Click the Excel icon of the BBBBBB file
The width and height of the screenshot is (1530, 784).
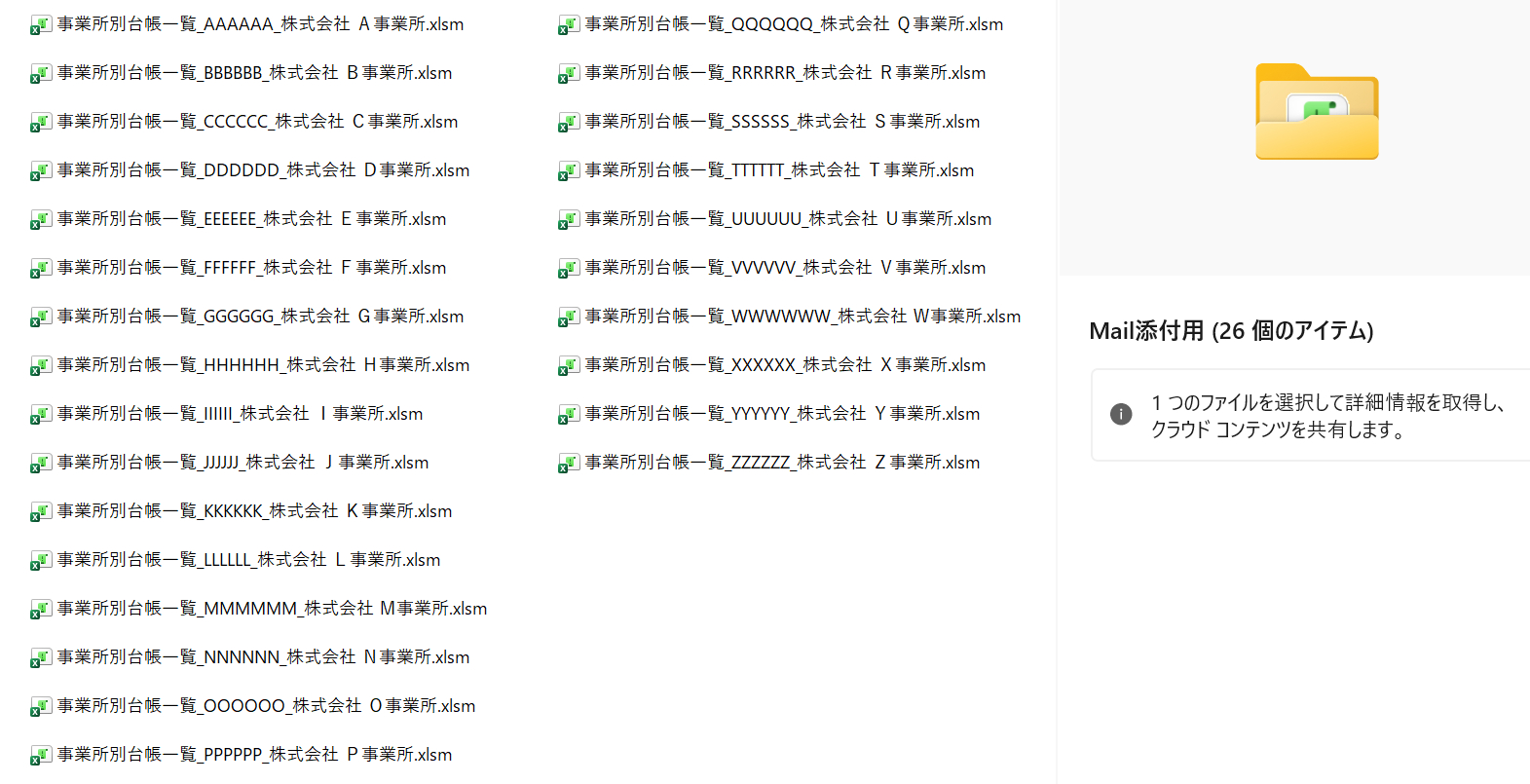pyautogui.click(x=41, y=73)
